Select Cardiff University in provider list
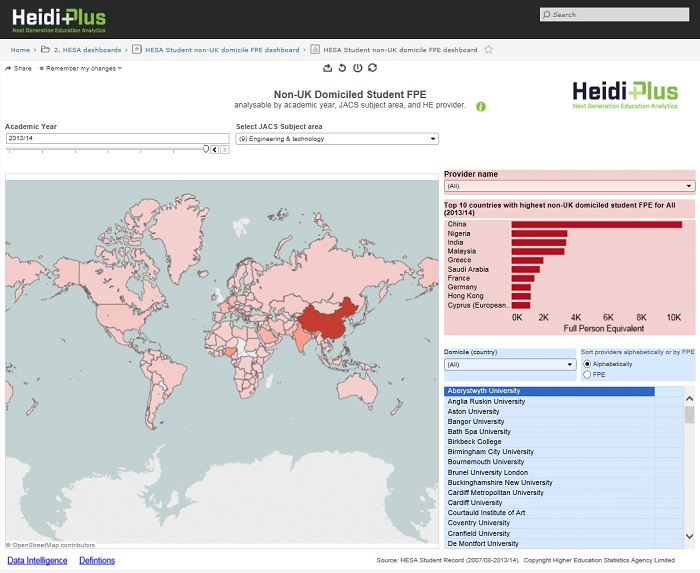This screenshot has width=700, height=573. tap(564, 502)
